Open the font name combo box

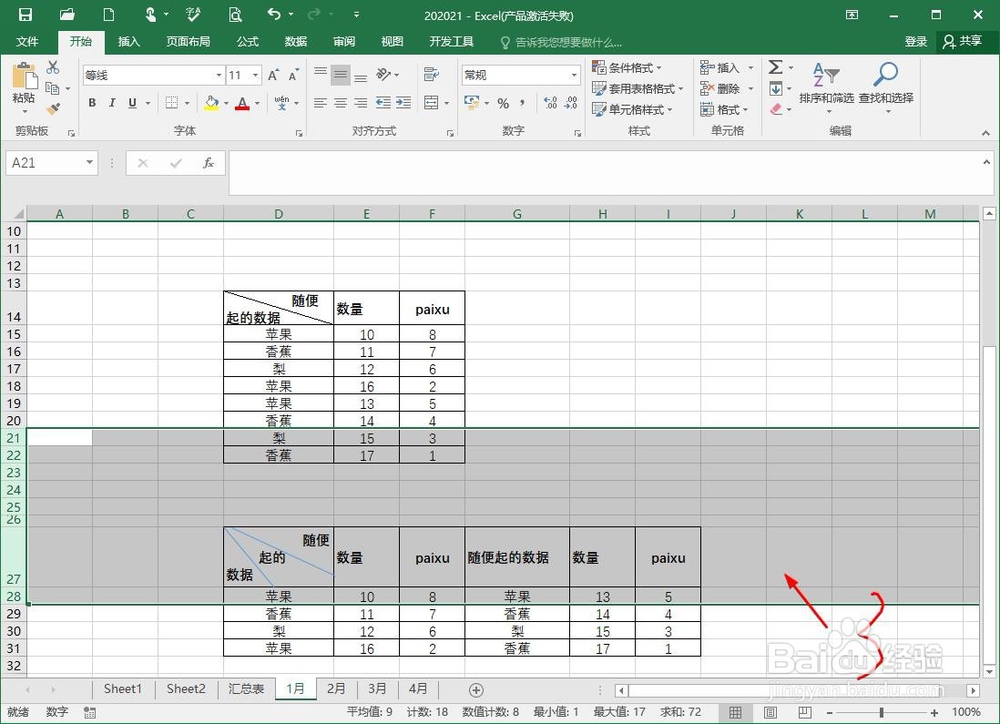coord(153,75)
